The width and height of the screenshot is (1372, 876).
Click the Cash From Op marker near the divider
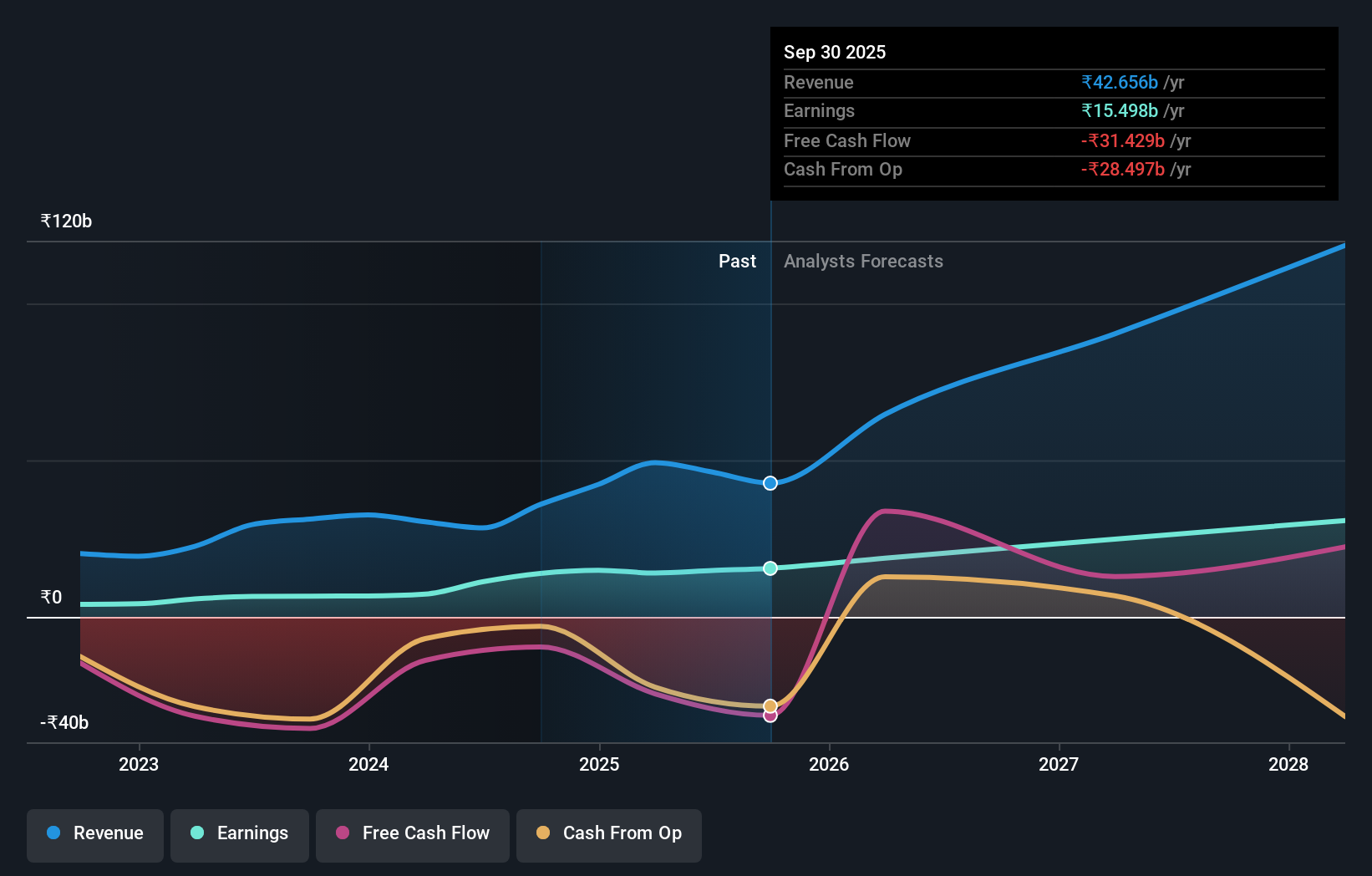[x=770, y=705]
